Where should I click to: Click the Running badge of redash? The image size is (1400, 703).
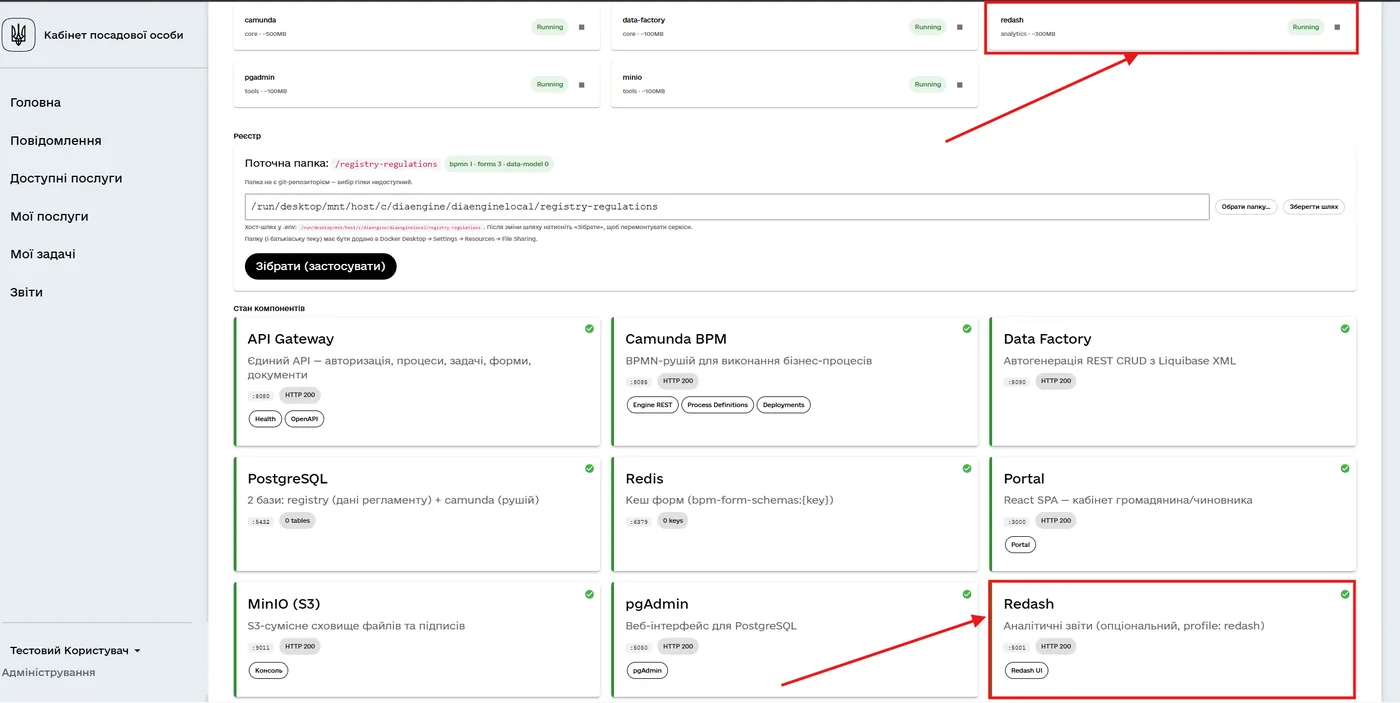[x=1306, y=27]
